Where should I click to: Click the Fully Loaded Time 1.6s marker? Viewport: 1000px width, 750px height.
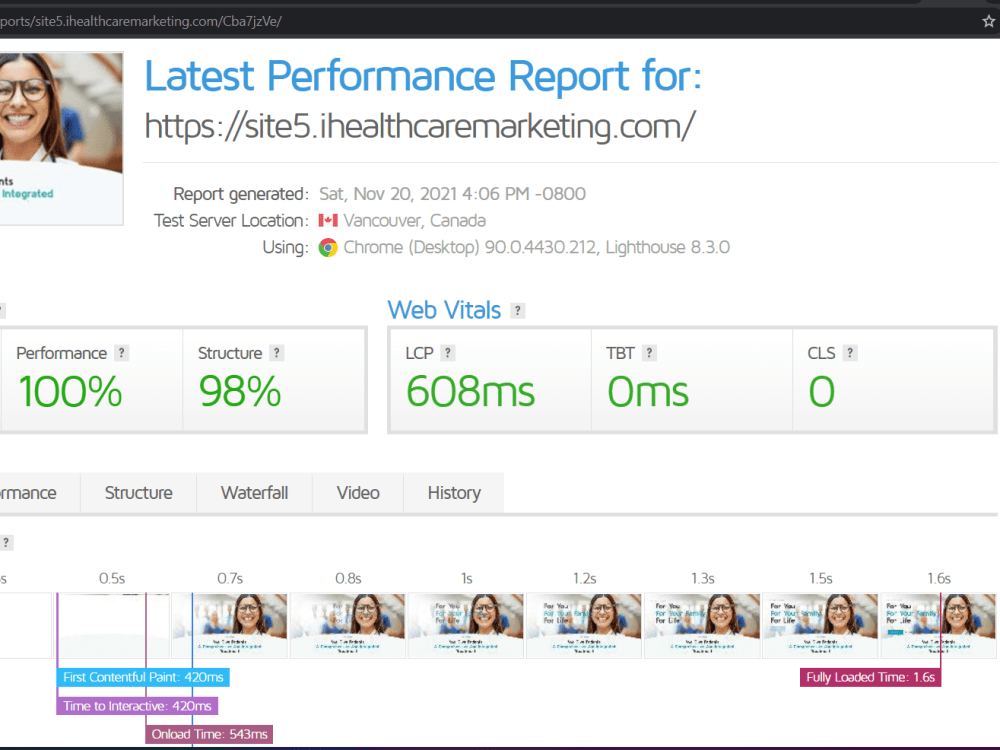[871, 677]
